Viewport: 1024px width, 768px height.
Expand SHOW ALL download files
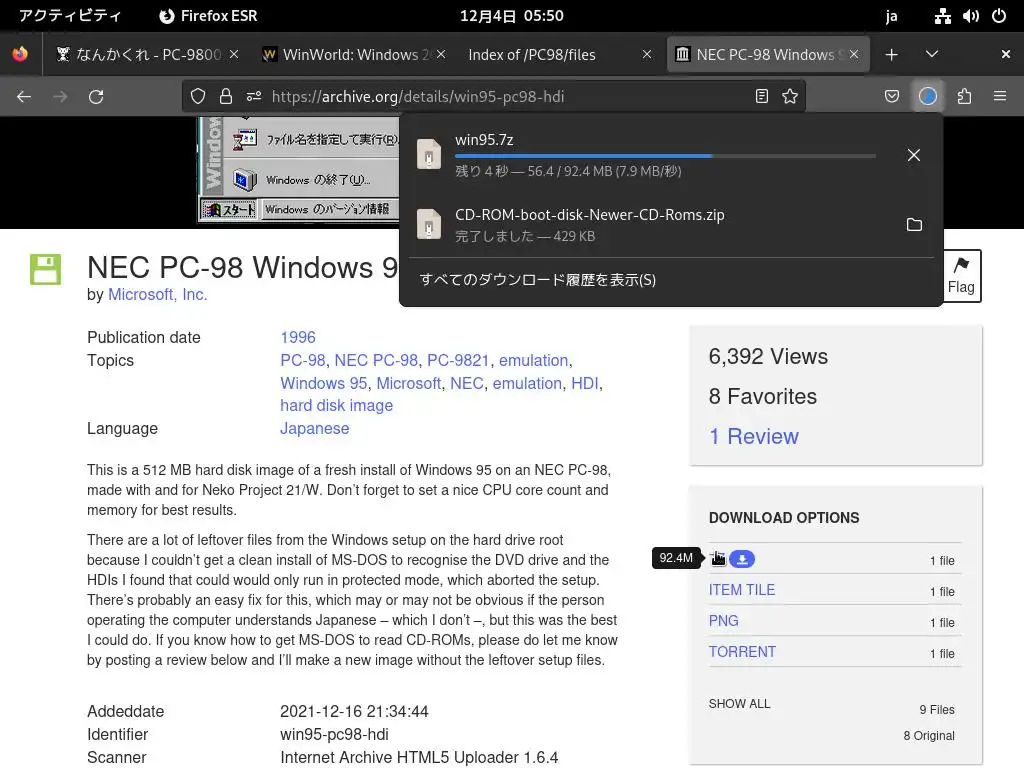(739, 703)
